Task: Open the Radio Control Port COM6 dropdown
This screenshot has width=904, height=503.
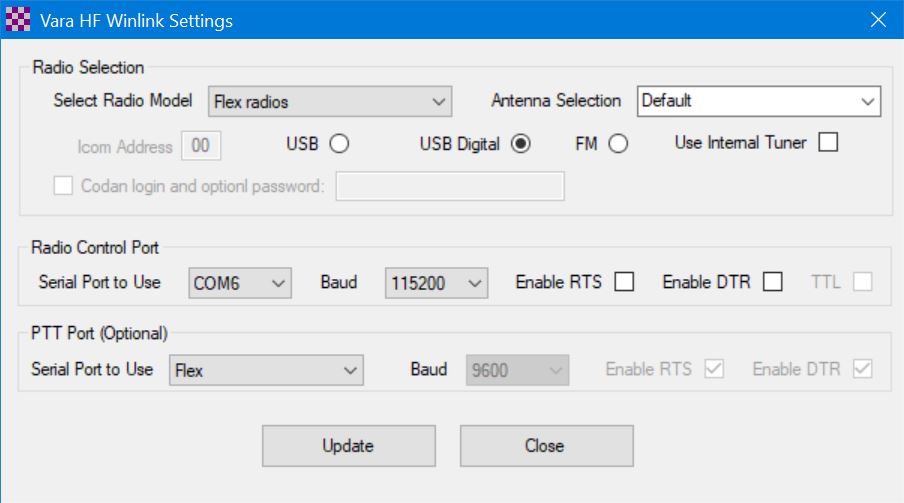Action: (240, 283)
